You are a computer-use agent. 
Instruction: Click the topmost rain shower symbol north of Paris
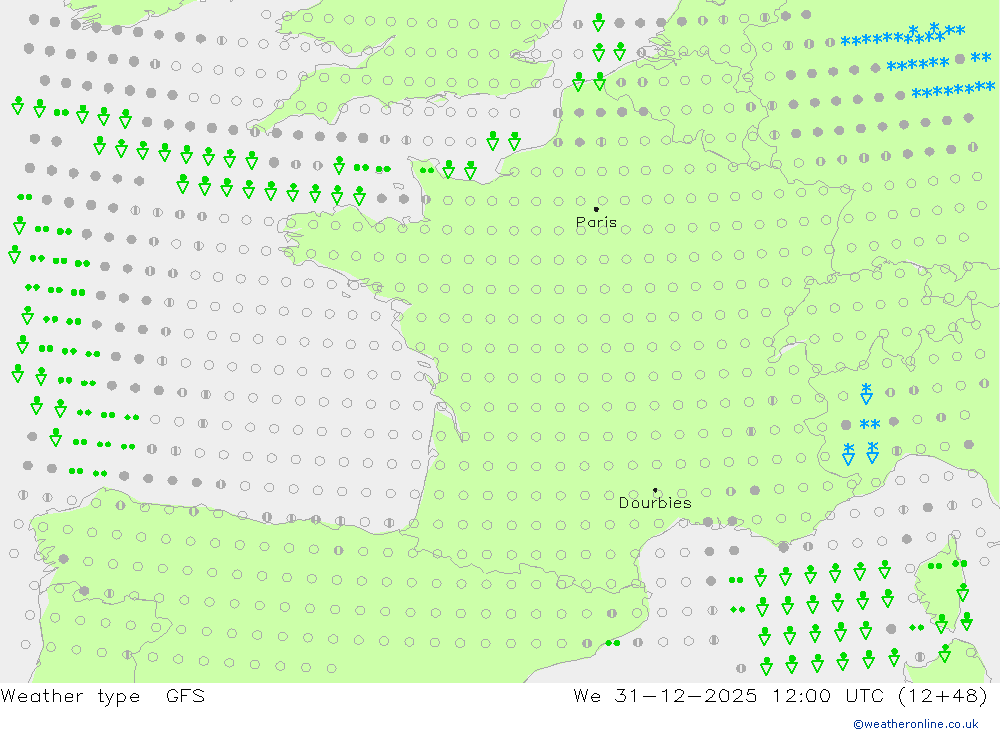[x=598, y=22]
